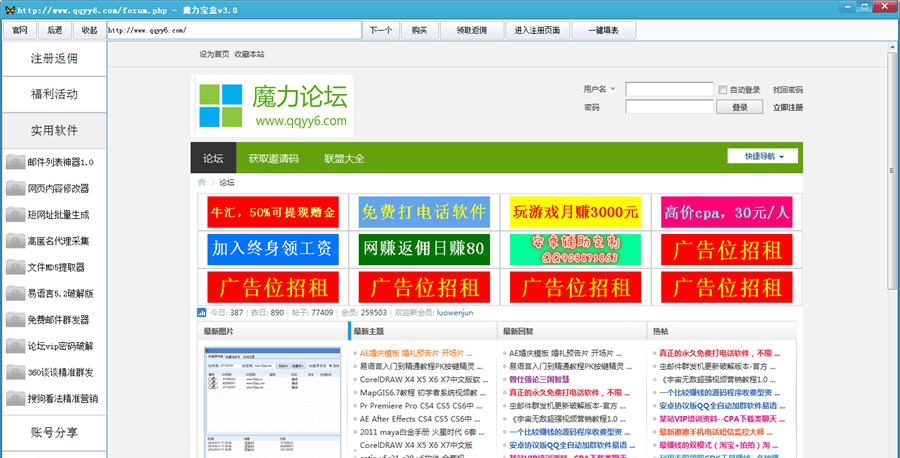Click the 一键填表 button
Screen dimensions: 900x458
pyautogui.click(x=604, y=30)
